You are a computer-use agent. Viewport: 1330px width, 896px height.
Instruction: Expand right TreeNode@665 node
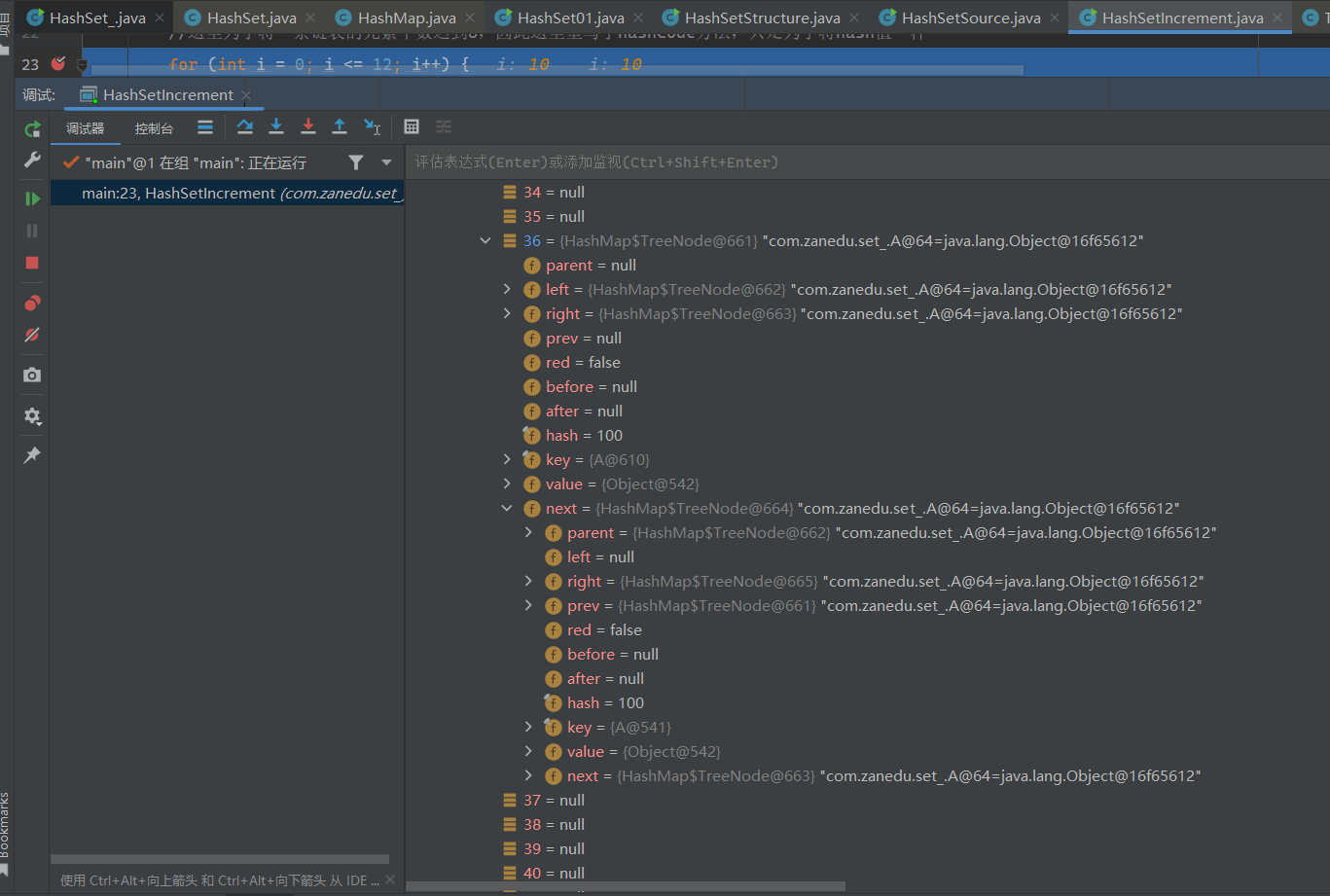528,581
